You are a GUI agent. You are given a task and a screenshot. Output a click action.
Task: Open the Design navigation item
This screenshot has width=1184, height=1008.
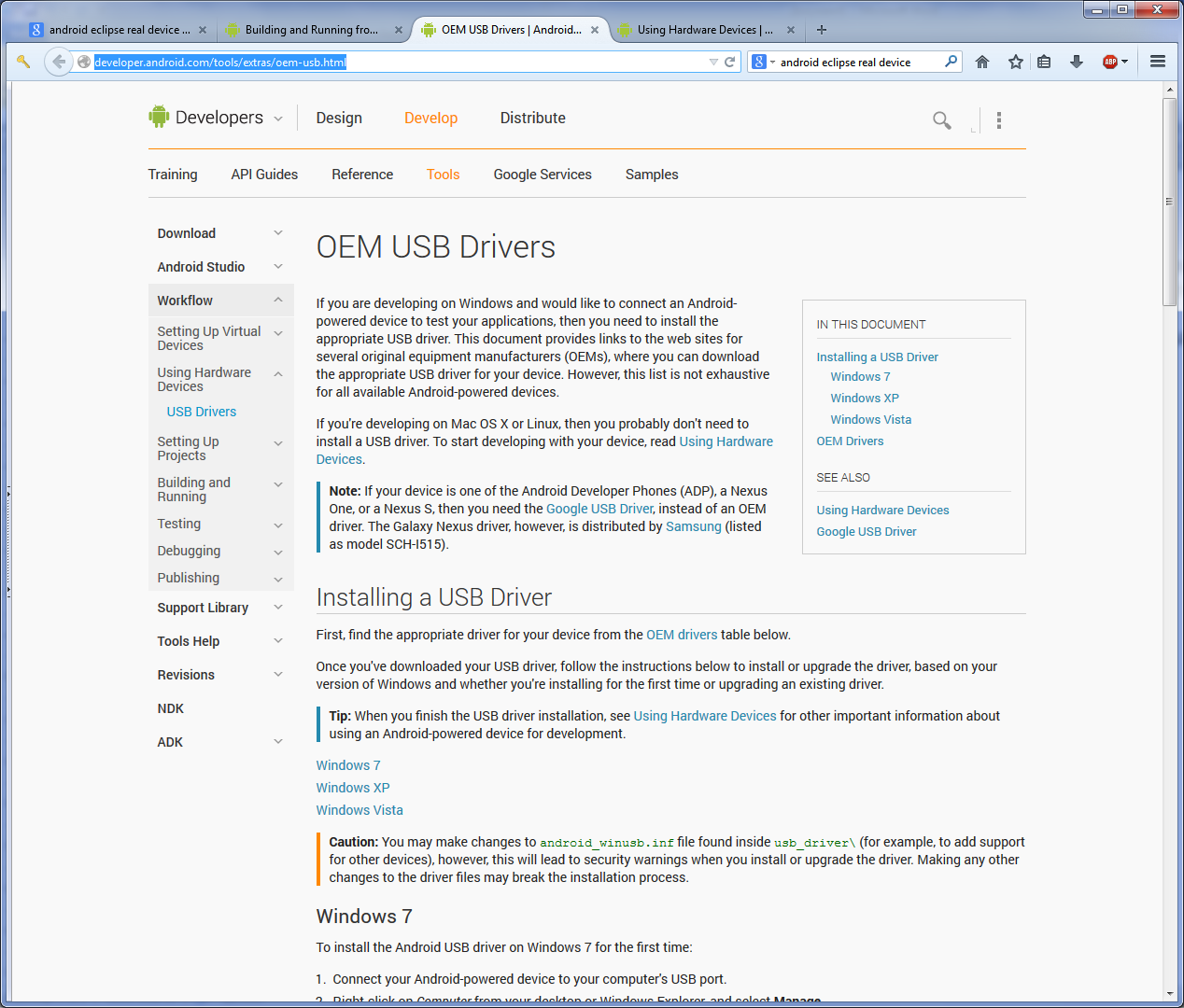click(x=339, y=118)
